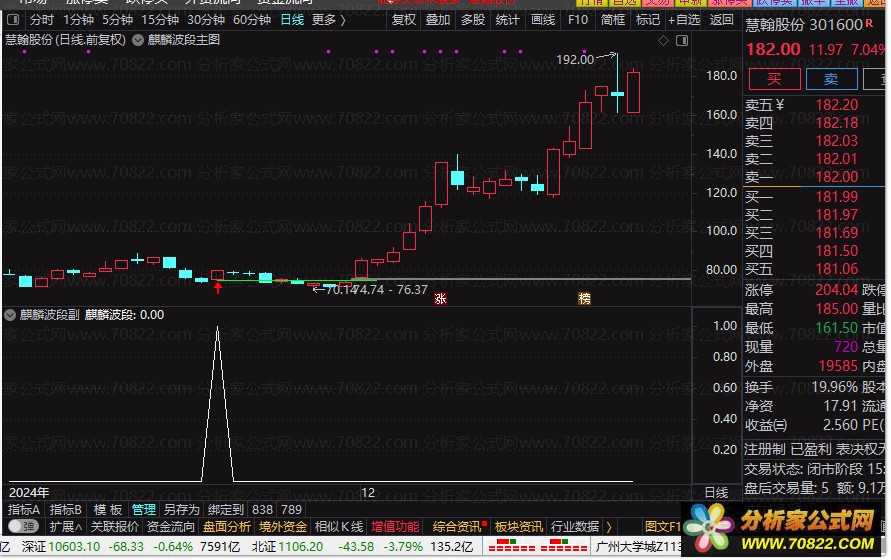Open the 模板 tab
The width and height of the screenshot is (891, 560).
click(x=108, y=509)
